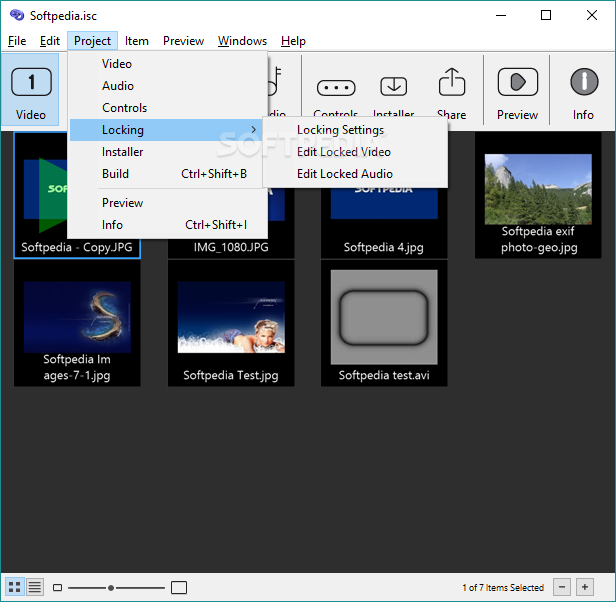Choose Controls in the Project menu
This screenshot has height=602, width=616.
pyautogui.click(x=168, y=108)
